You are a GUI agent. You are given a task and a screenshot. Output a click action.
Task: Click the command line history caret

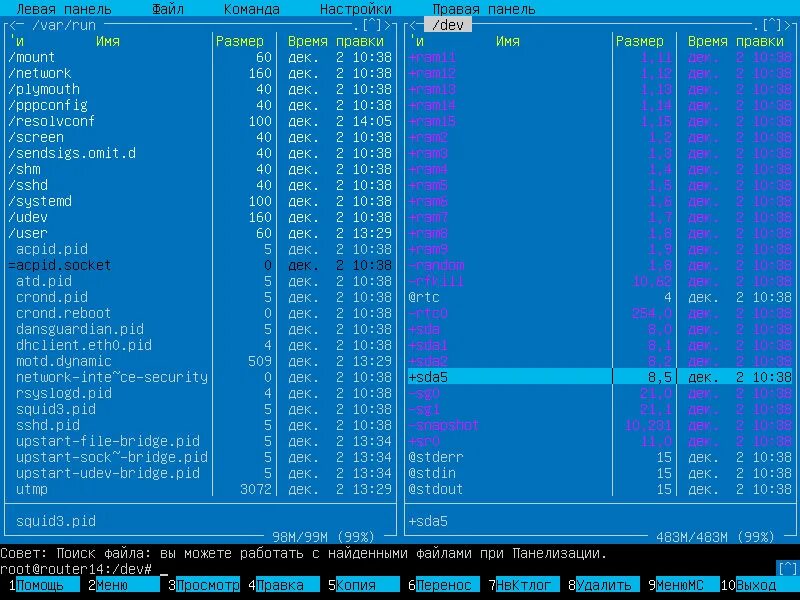(787, 568)
